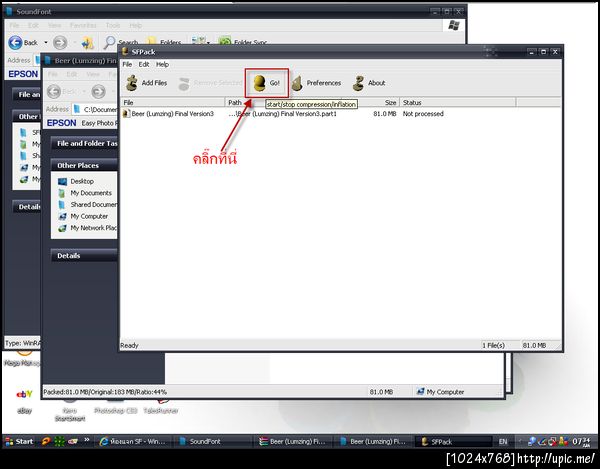Viewport: 600px width, 469px height.
Task: Open Favorites menu in SoundFont window
Action: tap(83, 25)
